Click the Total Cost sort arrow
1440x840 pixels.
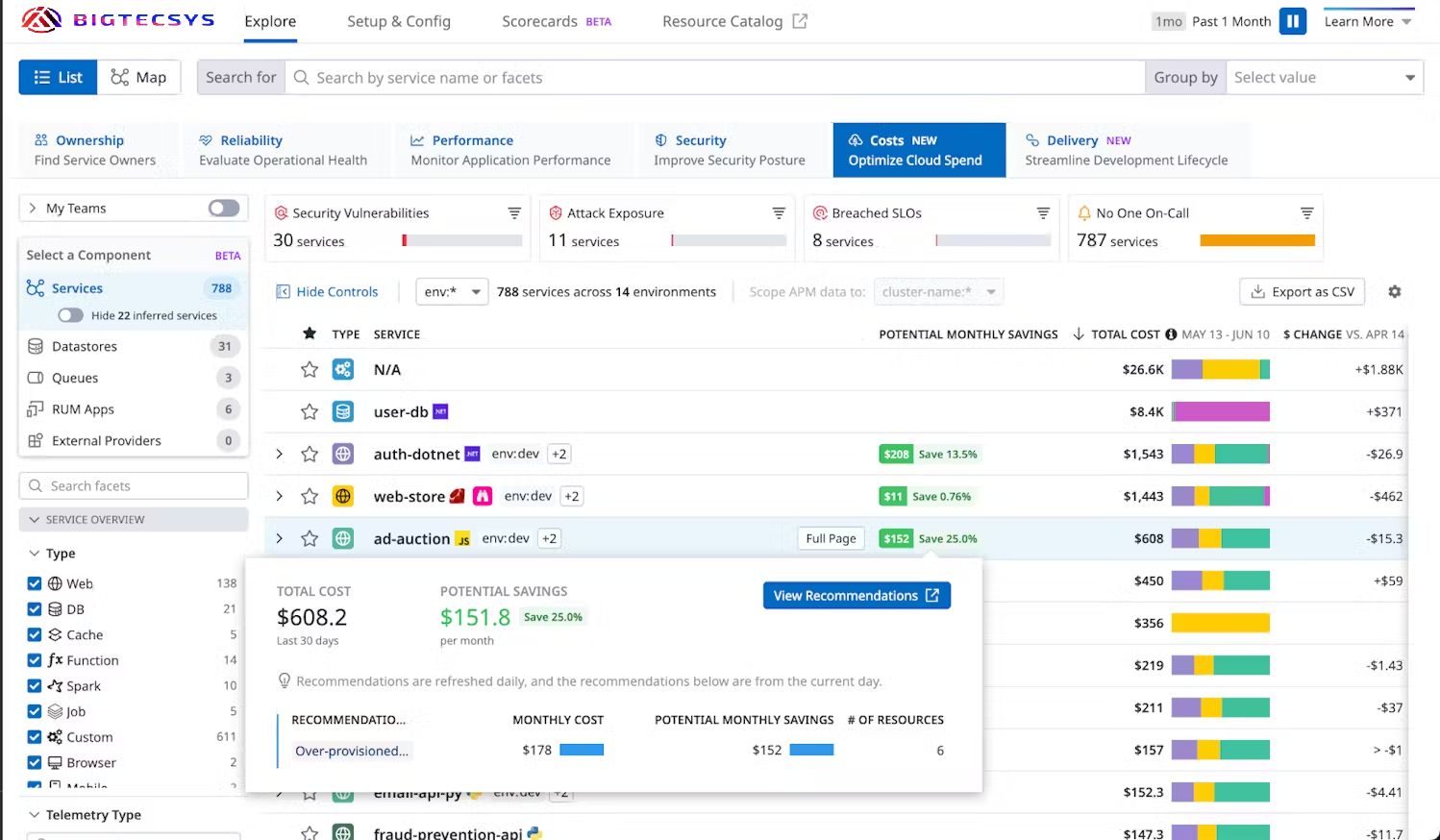1079,334
